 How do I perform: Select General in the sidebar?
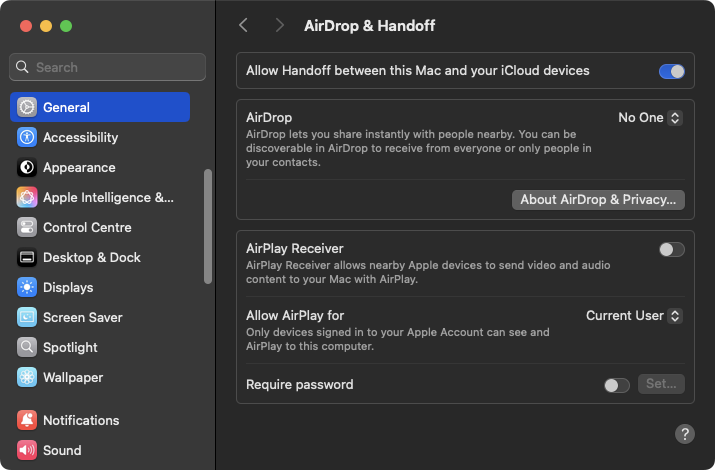point(100,107)
